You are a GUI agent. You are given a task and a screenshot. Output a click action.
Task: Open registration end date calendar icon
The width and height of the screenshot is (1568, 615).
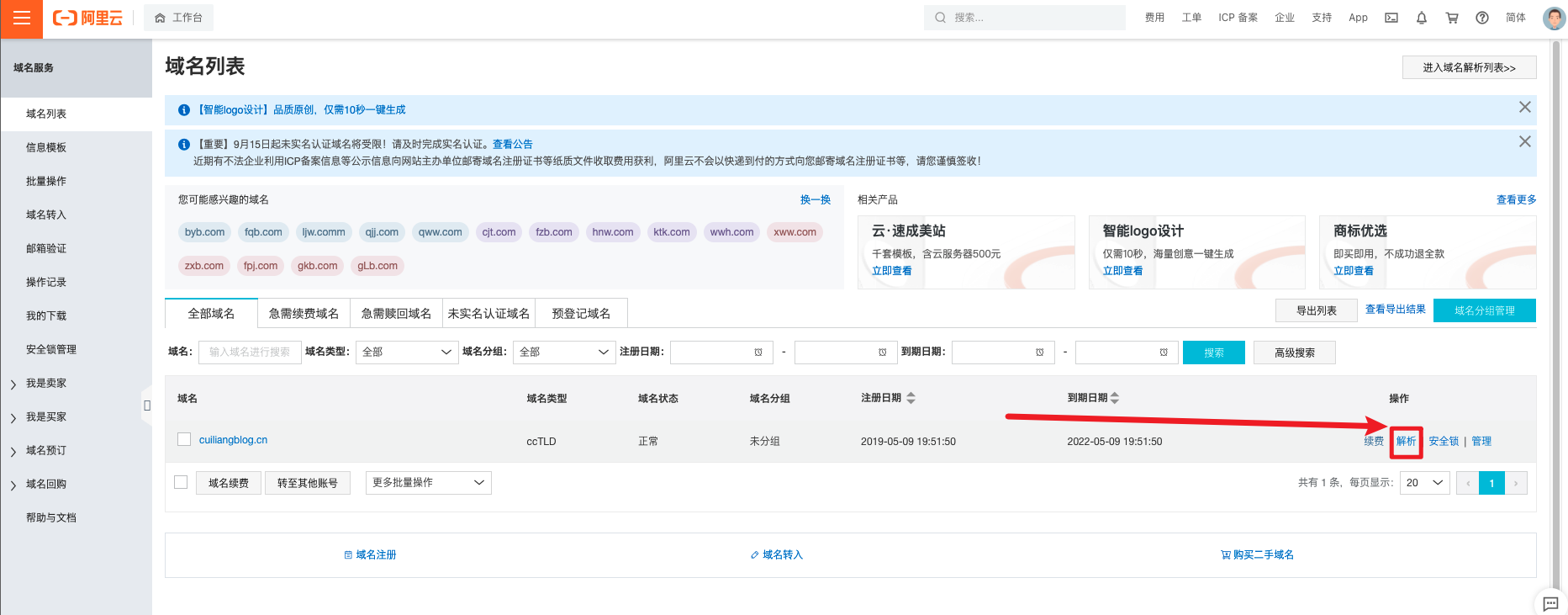tap(883, 353)
